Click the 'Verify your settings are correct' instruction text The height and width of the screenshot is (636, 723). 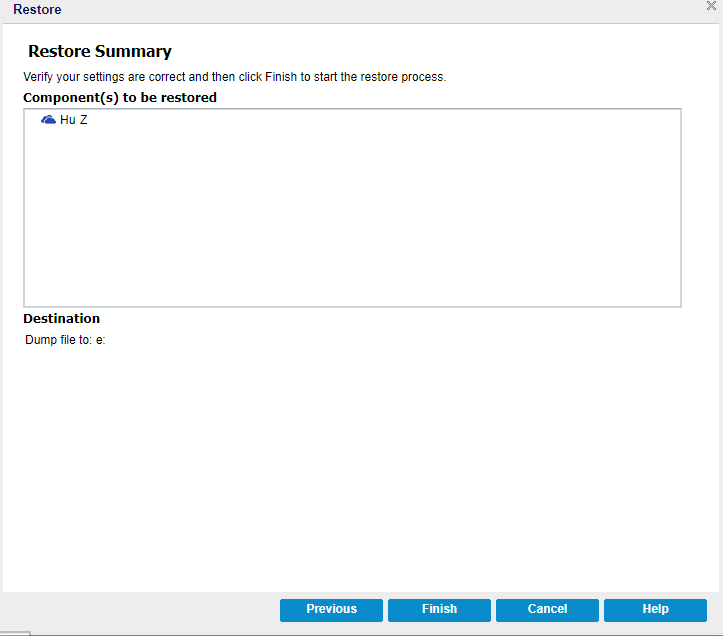pos(130,77)
